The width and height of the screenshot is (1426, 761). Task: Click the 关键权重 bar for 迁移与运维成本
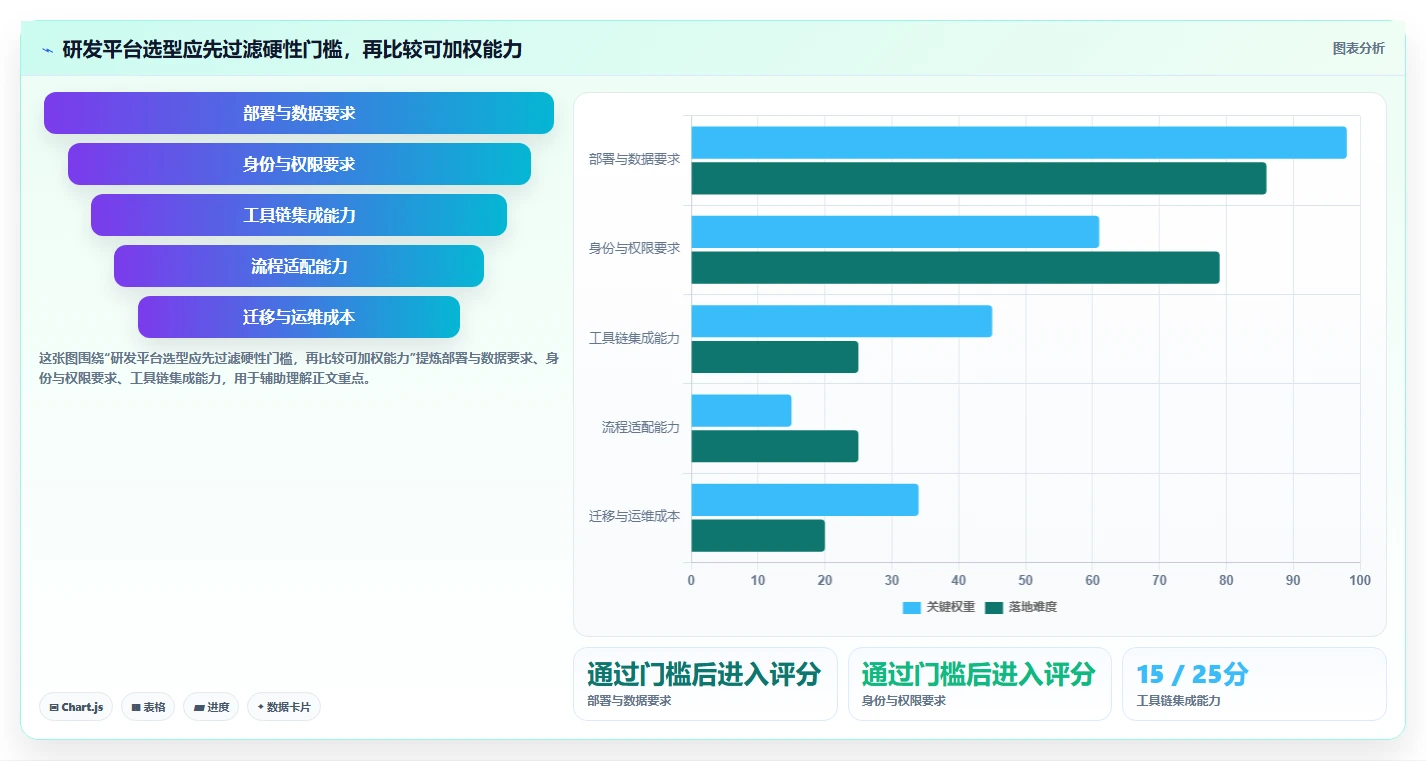click(805, 500)
